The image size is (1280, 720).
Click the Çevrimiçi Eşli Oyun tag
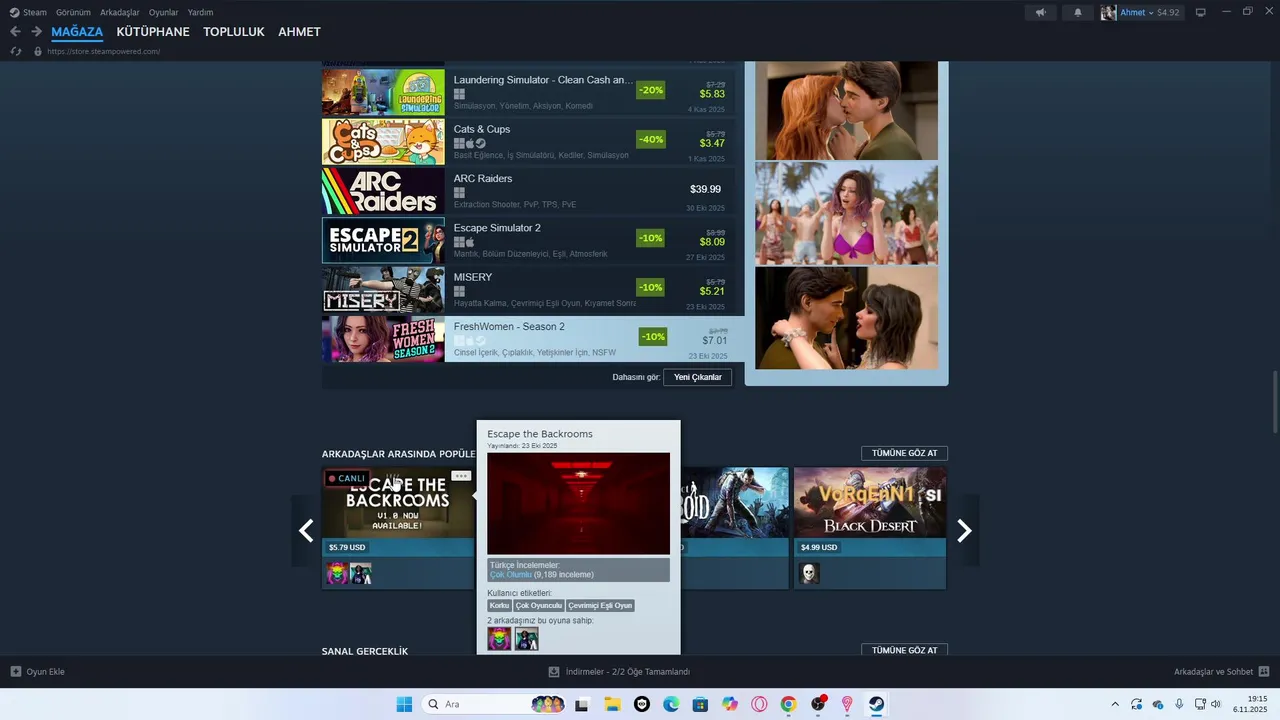pyautogui.click(x=601, y=605)
